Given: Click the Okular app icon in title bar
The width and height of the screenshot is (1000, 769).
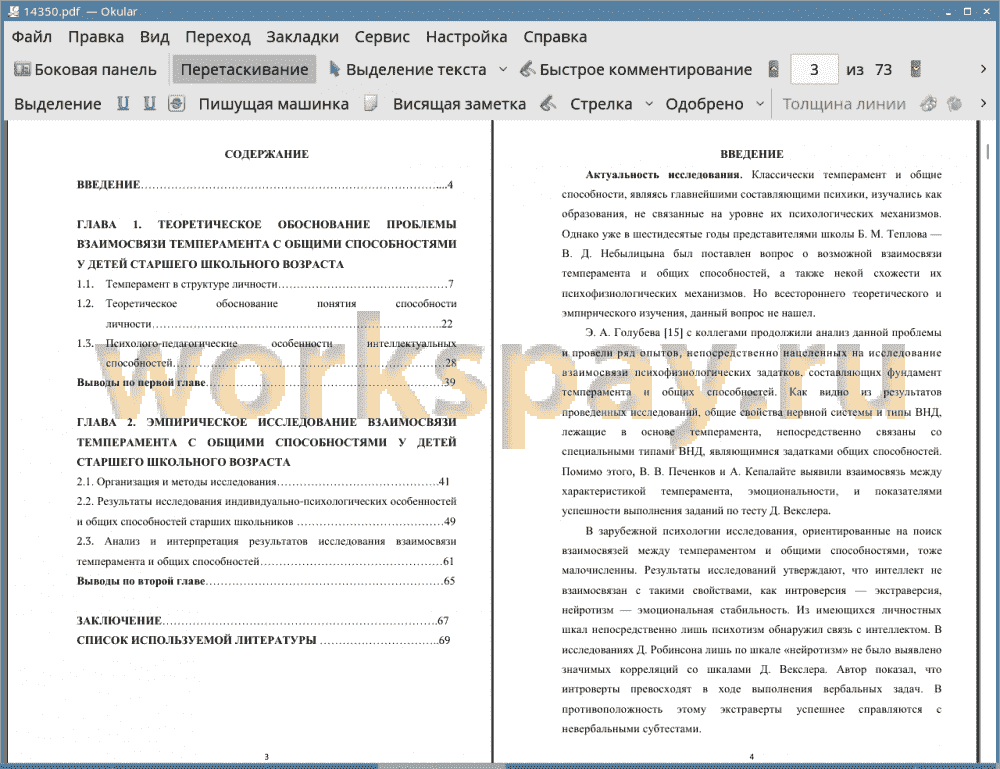Looking at the screenshot, I should (x=13, y=11).
